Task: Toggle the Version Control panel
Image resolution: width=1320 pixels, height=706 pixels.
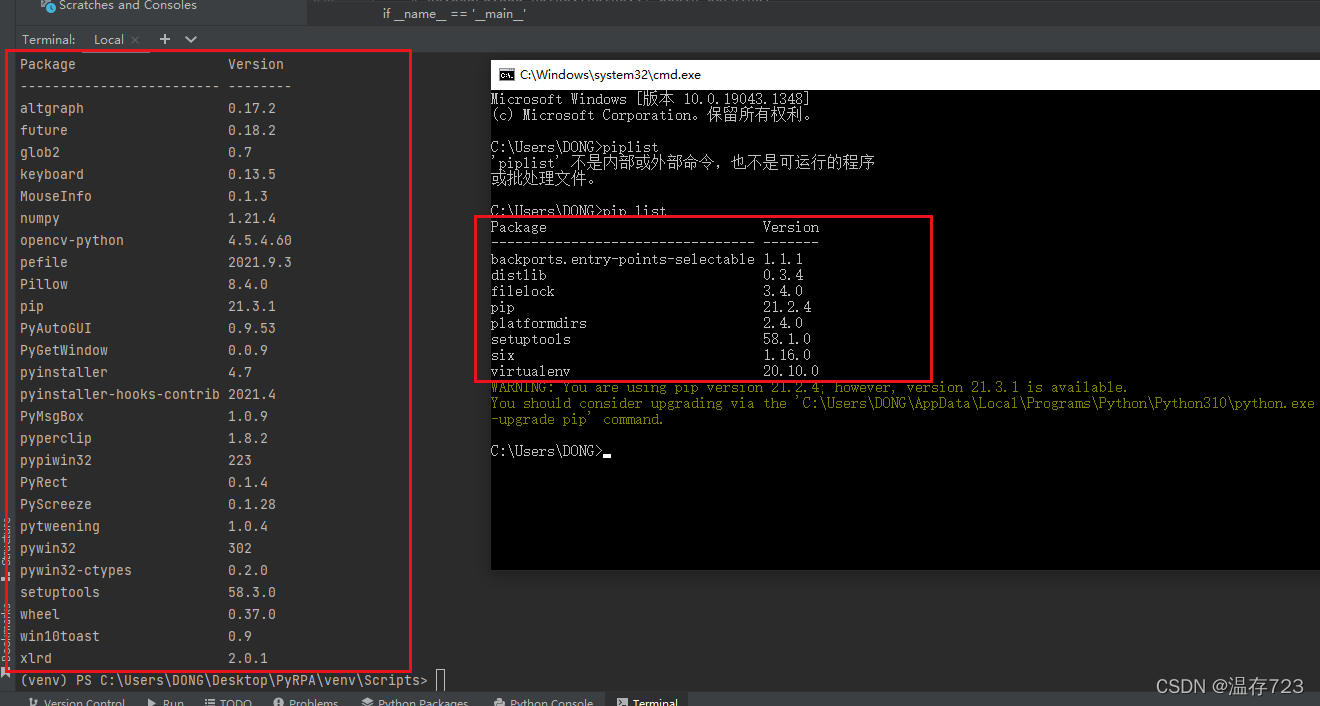Action: coord(76,701)
